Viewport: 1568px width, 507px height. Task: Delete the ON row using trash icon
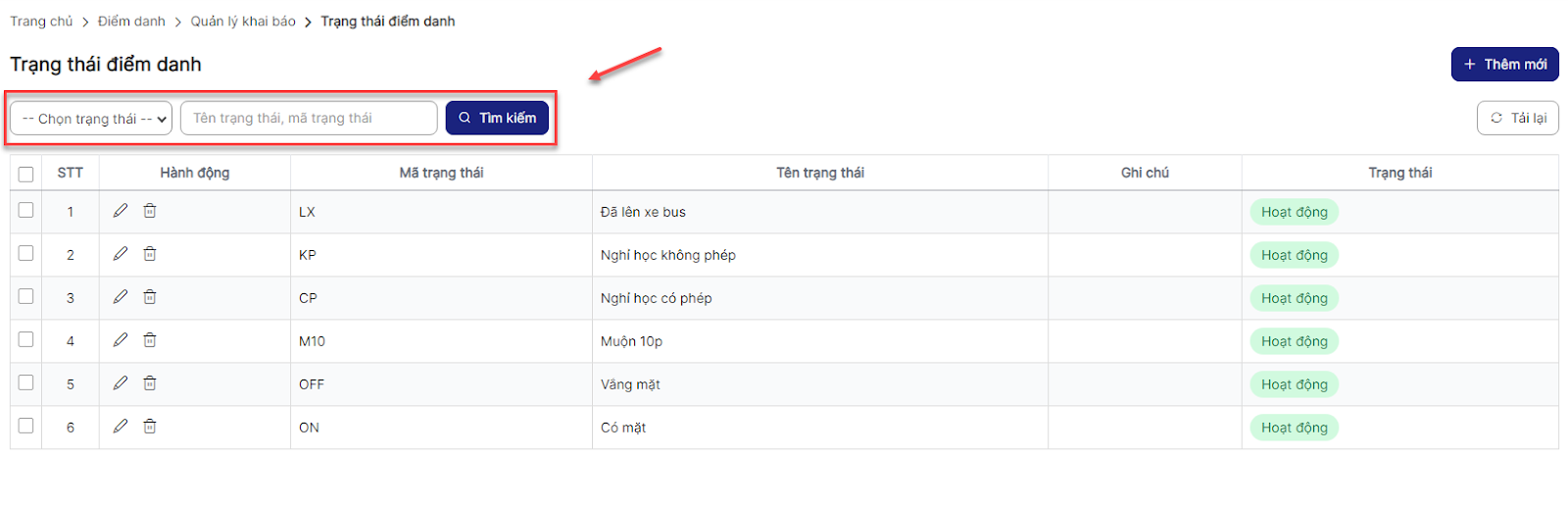coord(150,427)
